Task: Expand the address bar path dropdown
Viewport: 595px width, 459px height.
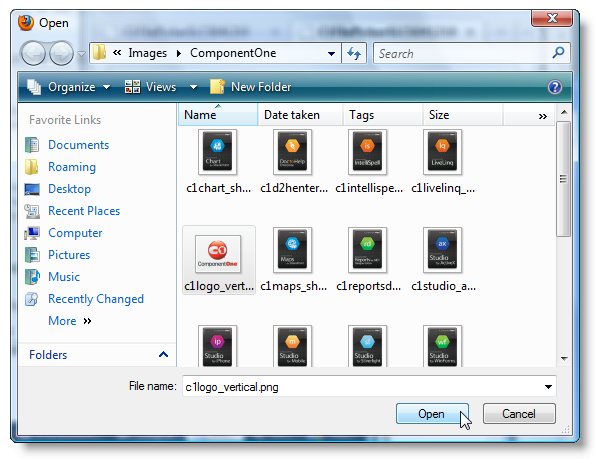Action: point(331,53)
